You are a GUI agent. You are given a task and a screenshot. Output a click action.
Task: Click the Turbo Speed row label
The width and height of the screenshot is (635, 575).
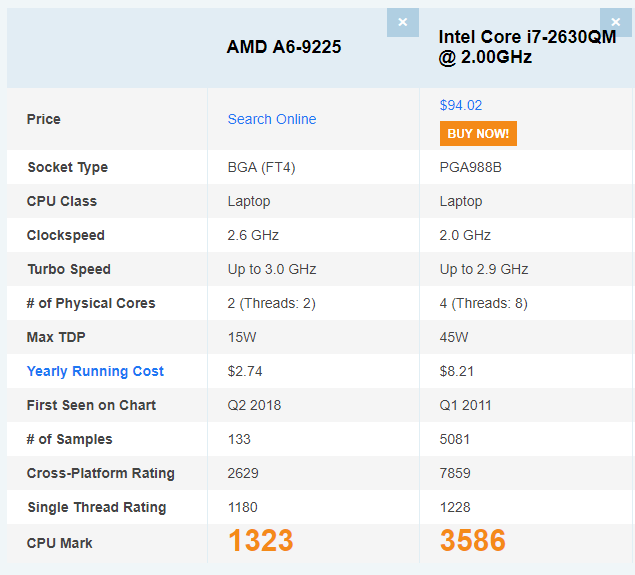point(69,269)
